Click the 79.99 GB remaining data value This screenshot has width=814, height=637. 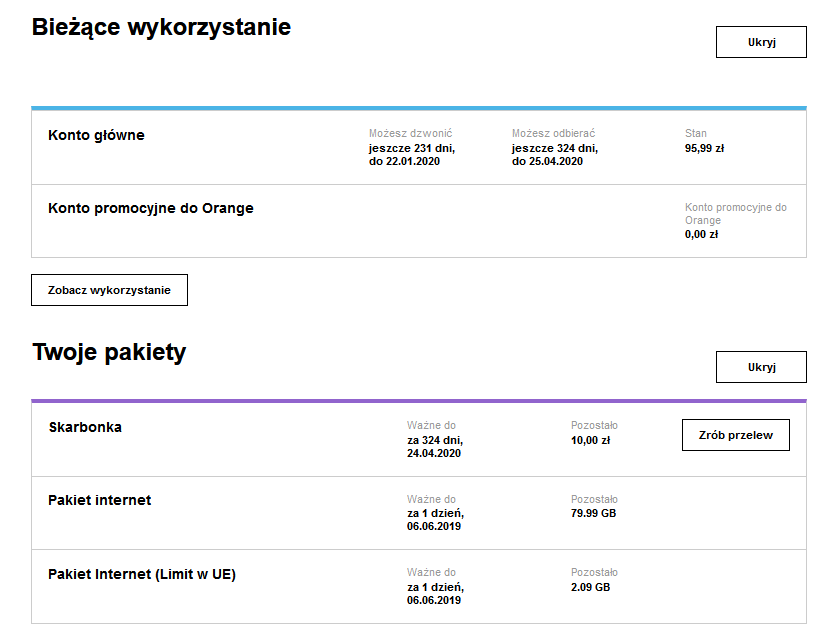[593, 513]
